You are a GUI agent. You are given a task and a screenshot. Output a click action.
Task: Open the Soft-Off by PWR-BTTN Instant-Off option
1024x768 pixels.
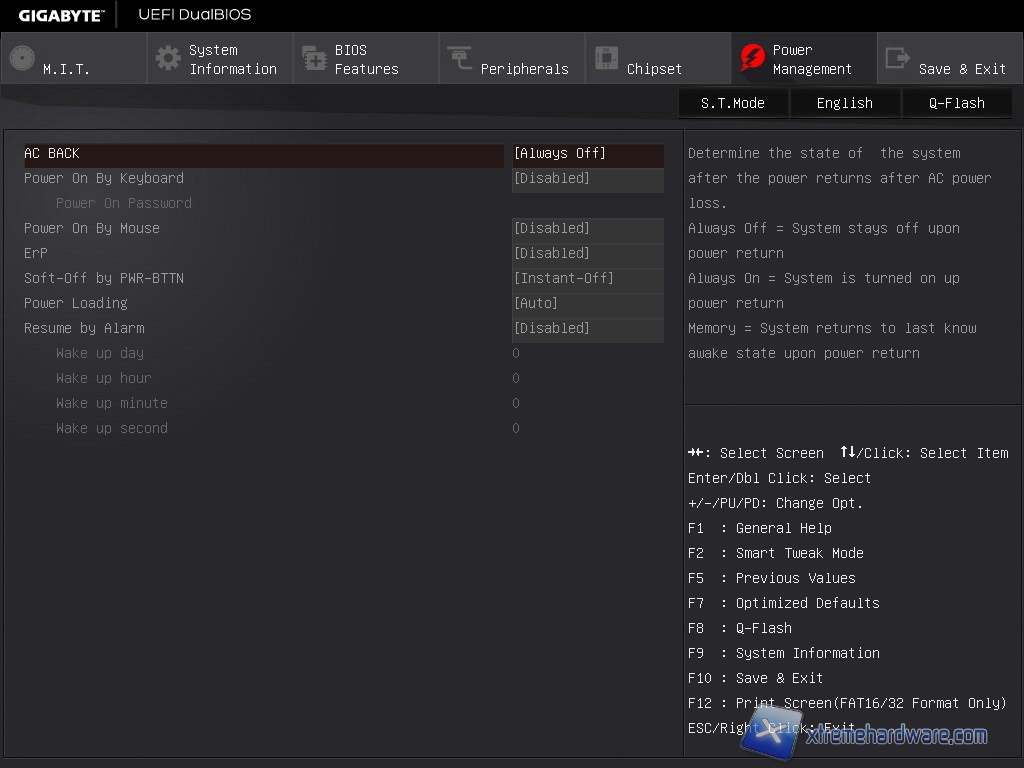pyautogui.click(x=587, y=279)
